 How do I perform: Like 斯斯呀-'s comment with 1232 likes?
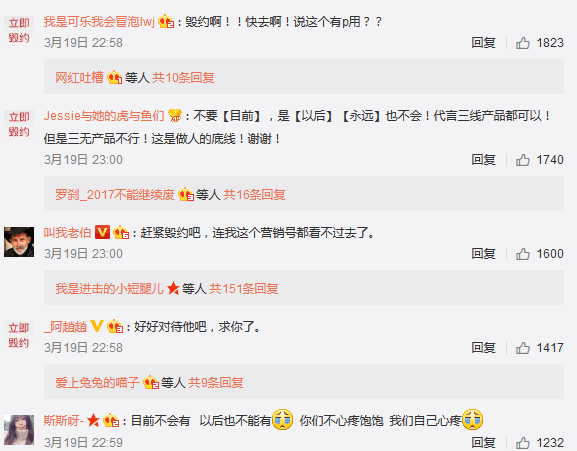pos(523,443)
